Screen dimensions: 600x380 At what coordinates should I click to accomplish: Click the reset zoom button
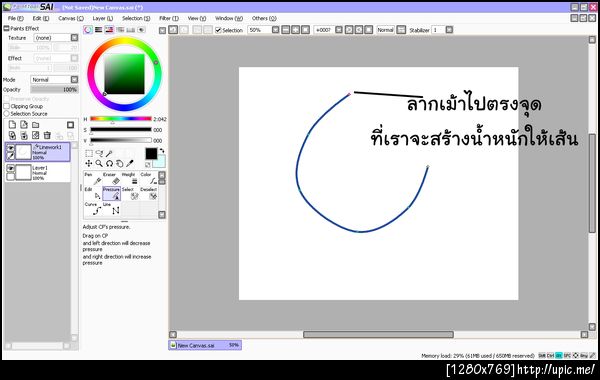(x=305, y=30)
